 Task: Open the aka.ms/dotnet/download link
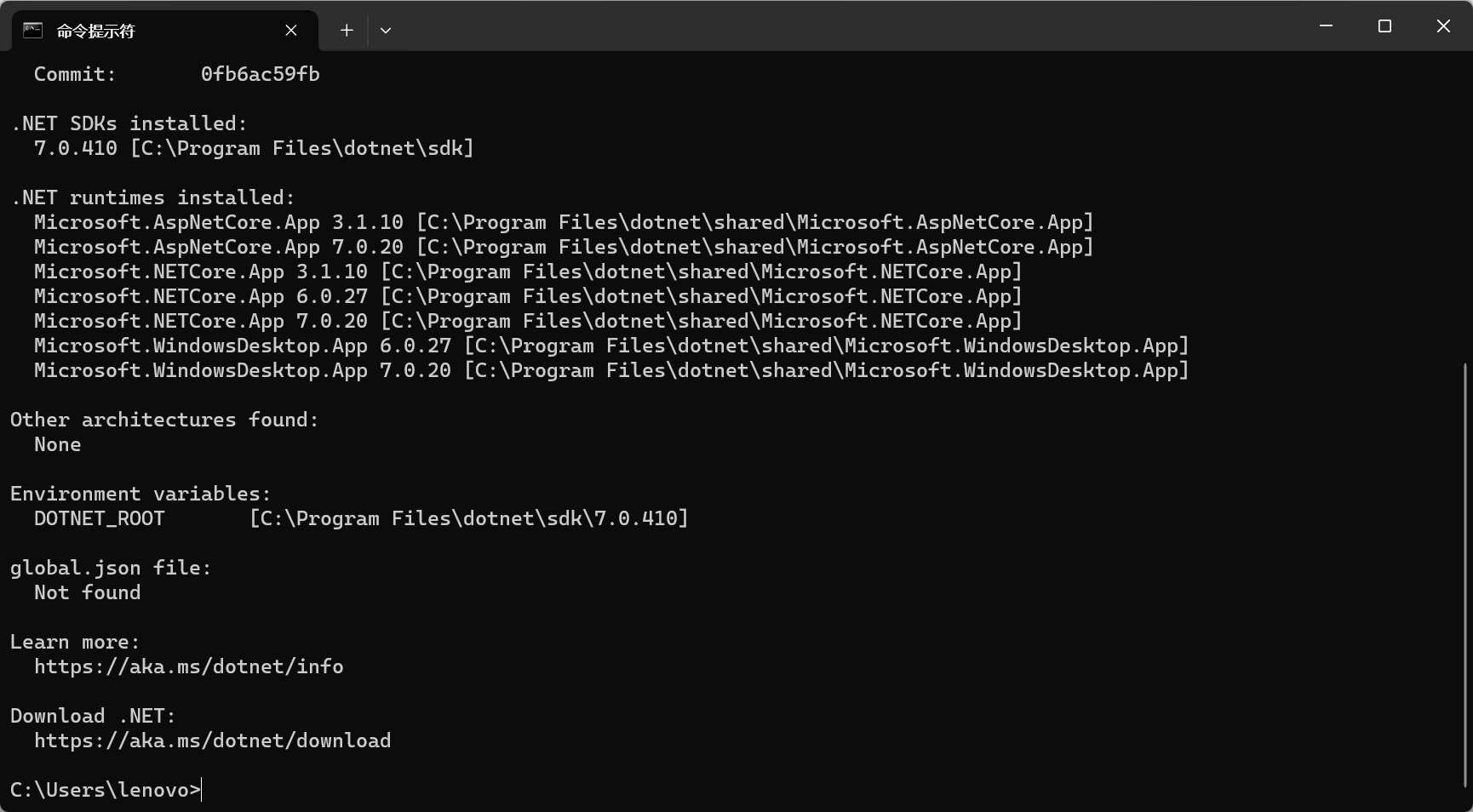[213, 741]
